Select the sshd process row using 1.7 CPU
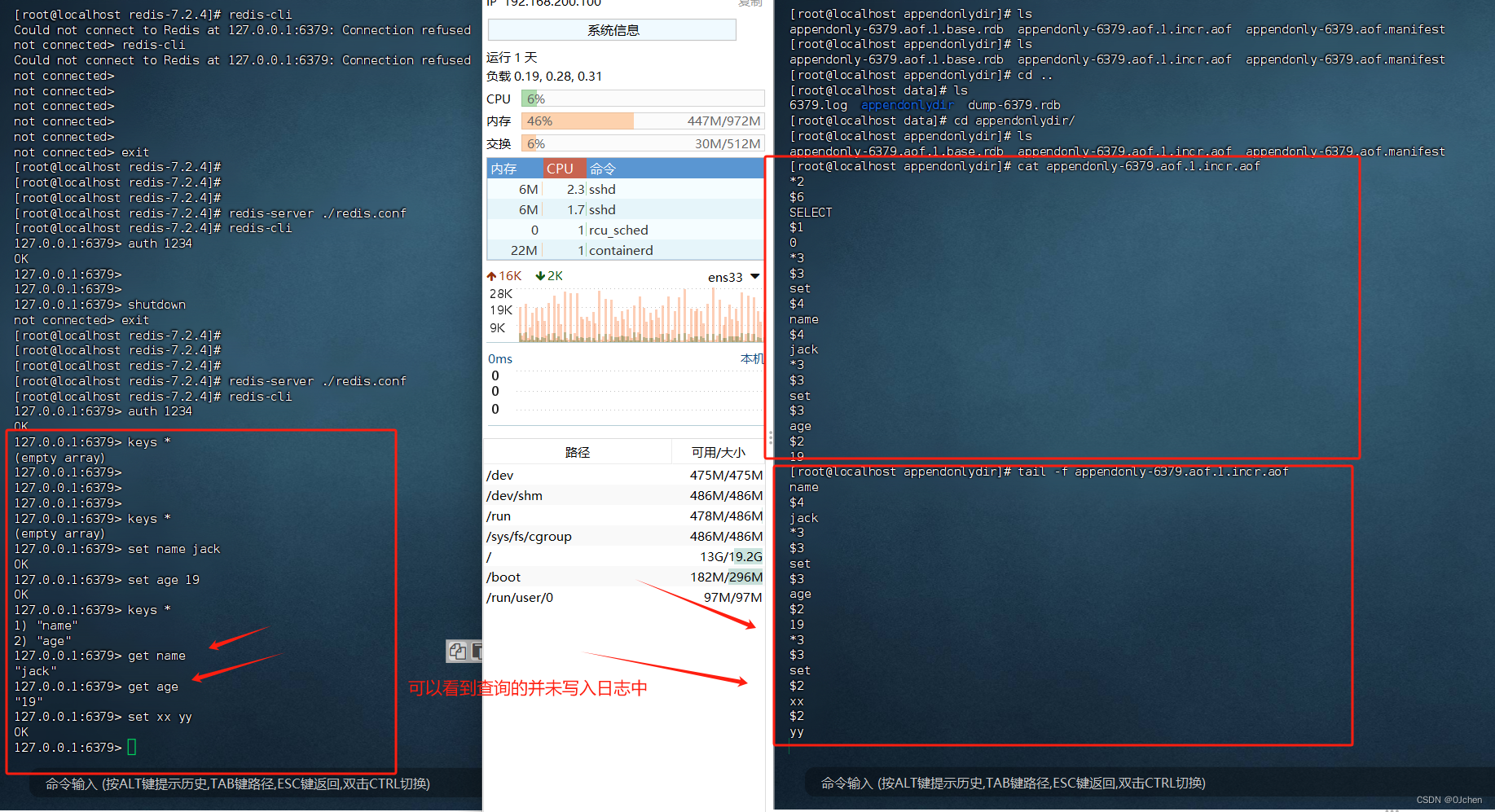The height and width of the screenshot is (812, 1495). [625, 209]
